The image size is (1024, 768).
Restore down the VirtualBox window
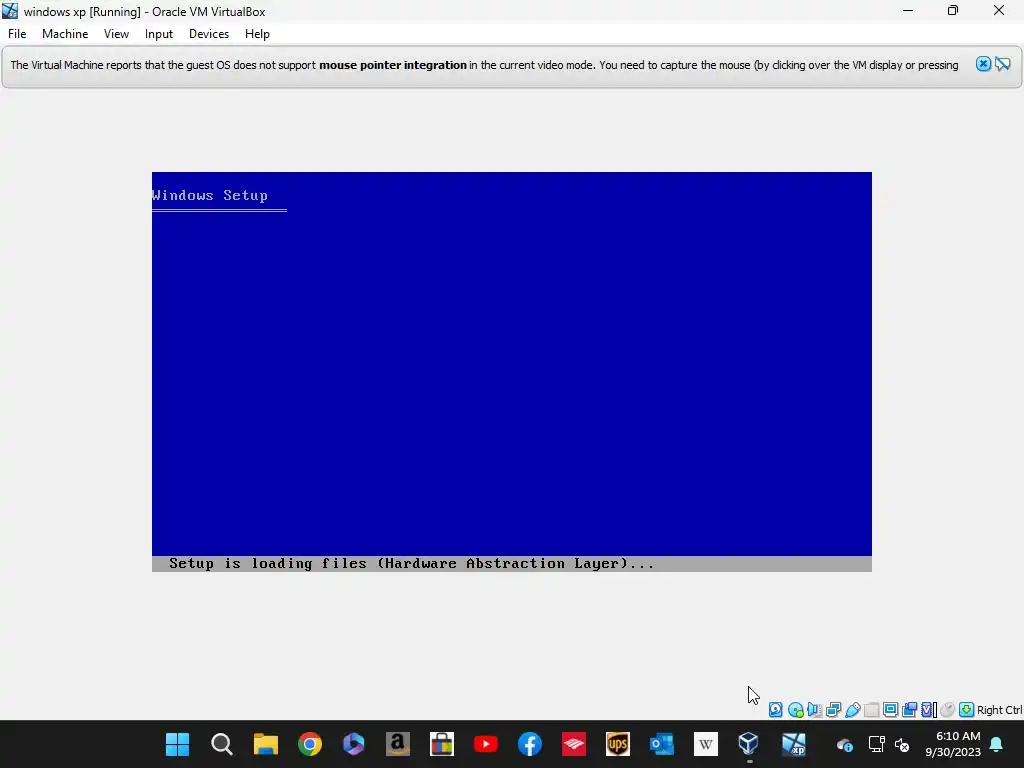[953, 10]
